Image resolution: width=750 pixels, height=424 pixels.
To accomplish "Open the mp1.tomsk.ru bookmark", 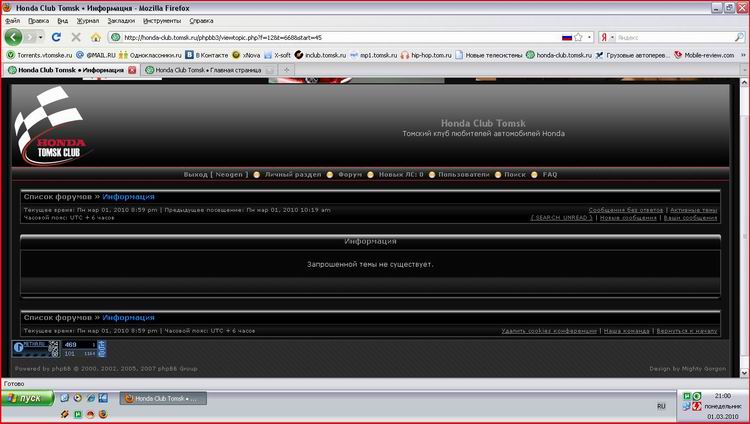I will coord(373,55).
